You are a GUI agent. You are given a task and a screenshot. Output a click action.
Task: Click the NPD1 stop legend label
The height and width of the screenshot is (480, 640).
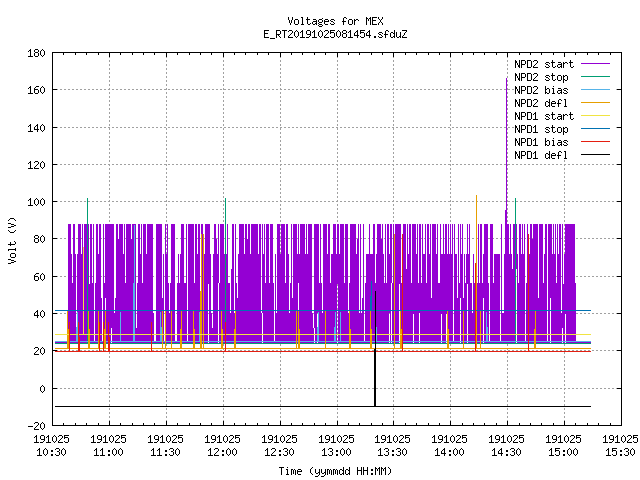click(541, 129)
